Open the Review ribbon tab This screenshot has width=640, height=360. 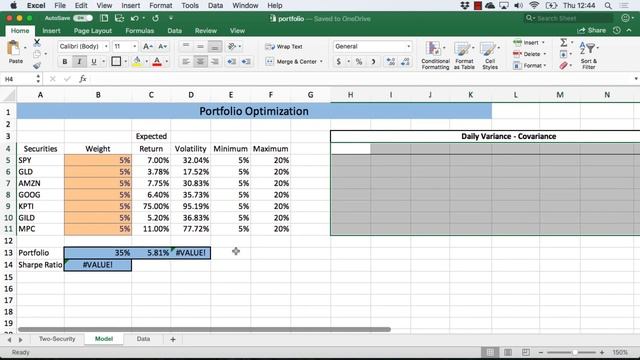coord(206,31)
